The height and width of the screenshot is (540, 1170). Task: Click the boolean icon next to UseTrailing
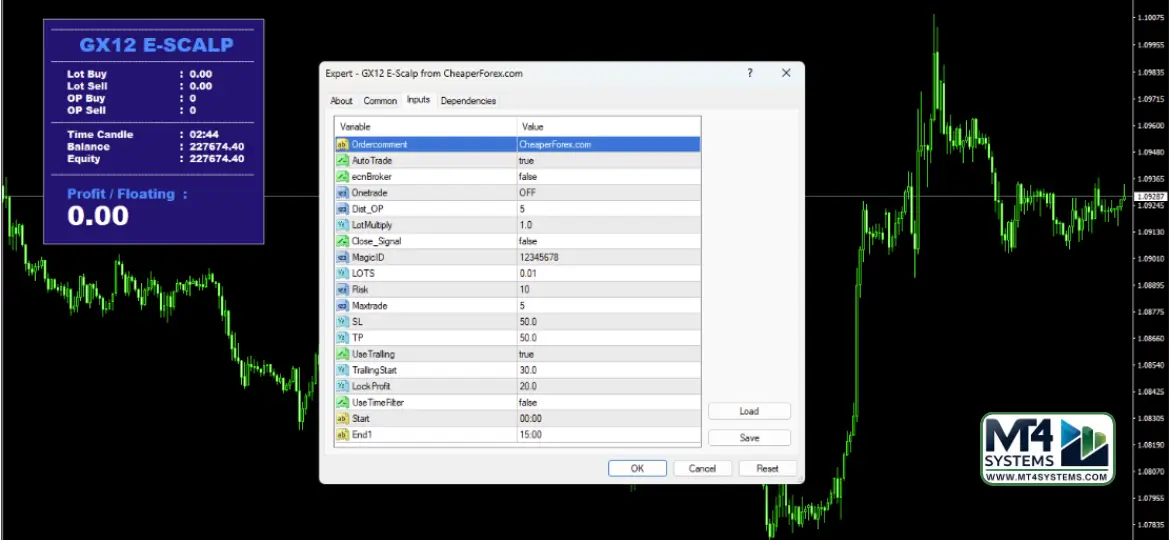(342, 354)
